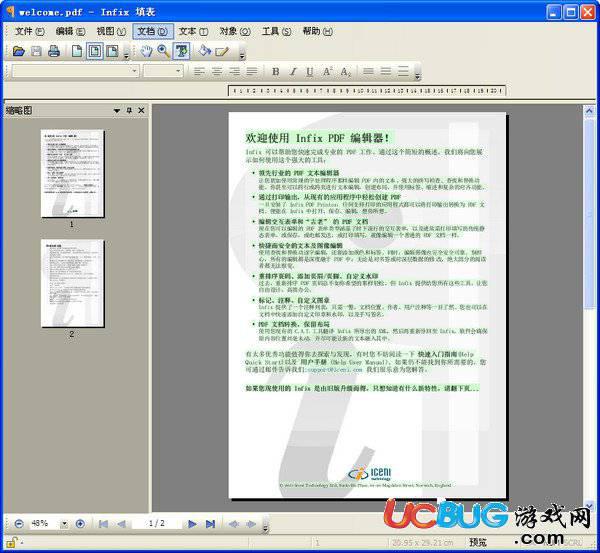
Task: Select page 2 thumbnail
Action: (x=72, y=283)
